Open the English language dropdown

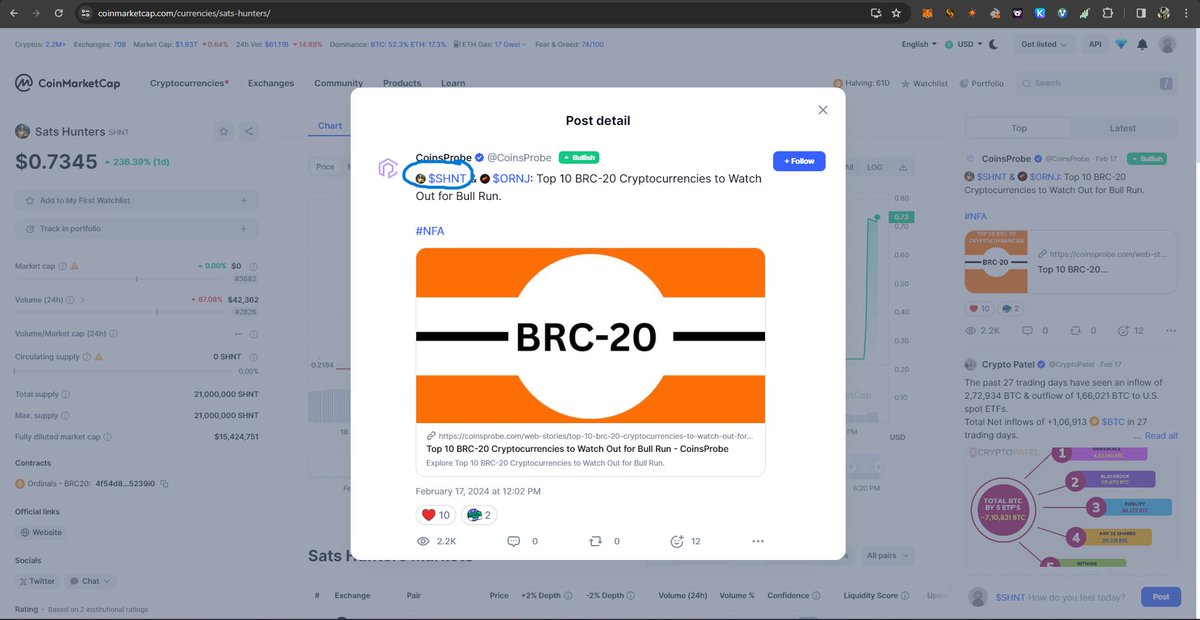click(919, 44)
